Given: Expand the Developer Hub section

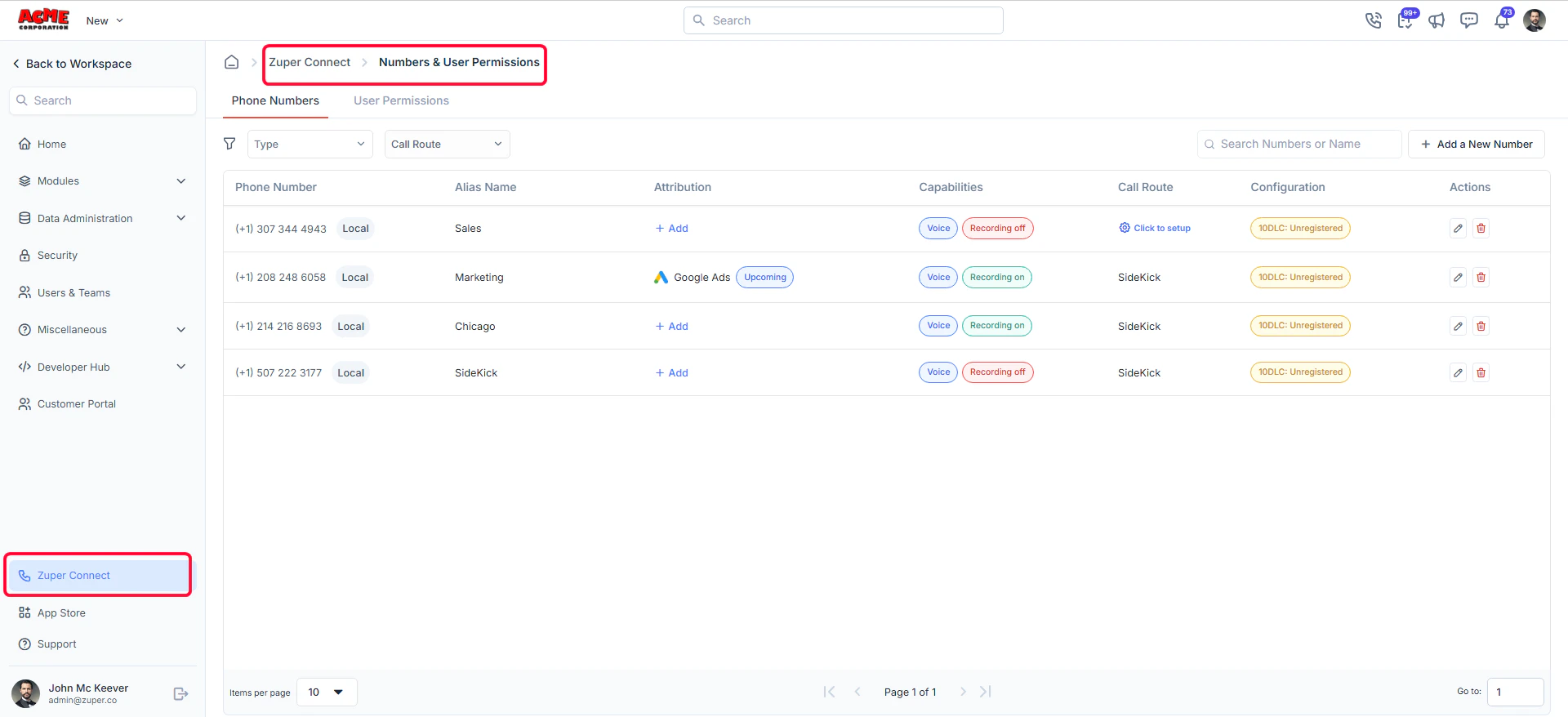Looking at the screenshot, I should click(x=103, y=367).
